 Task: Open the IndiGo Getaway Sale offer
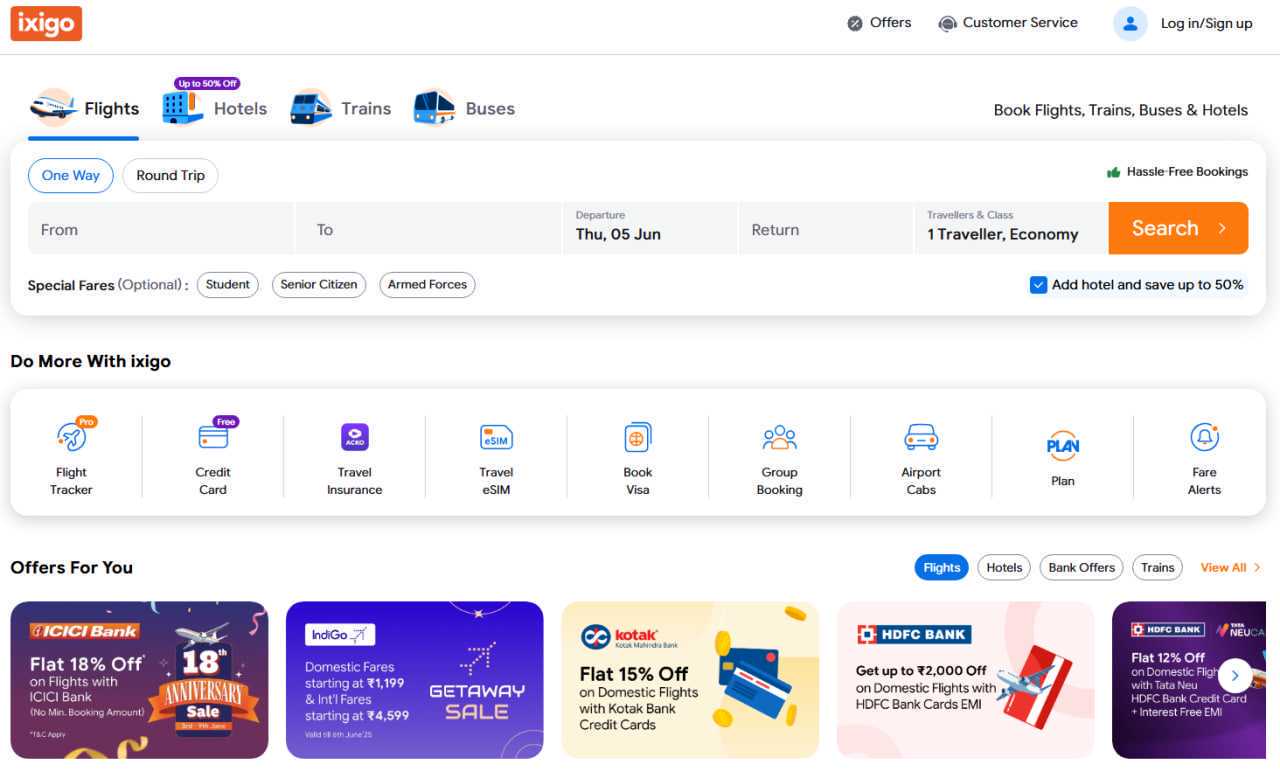[415, 680]
